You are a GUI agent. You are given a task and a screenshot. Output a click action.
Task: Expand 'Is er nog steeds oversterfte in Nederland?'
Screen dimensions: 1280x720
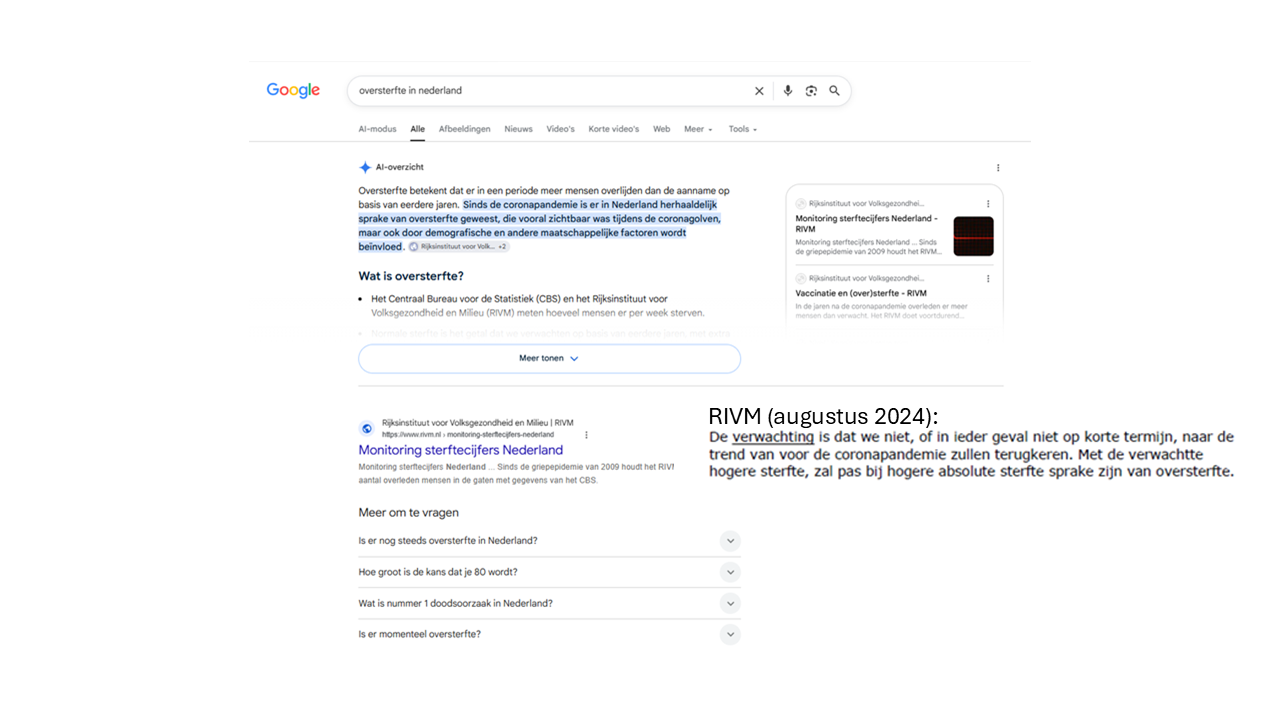coord(549,541)
